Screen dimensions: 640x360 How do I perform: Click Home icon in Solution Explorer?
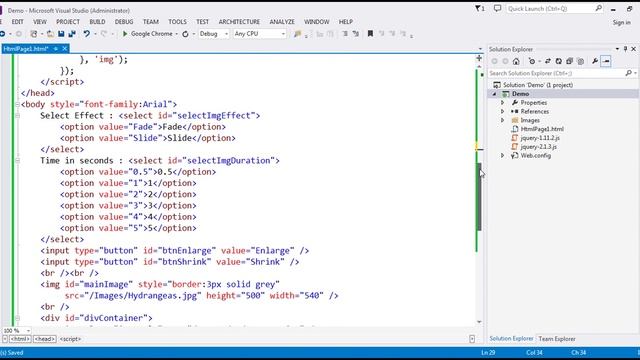[x=516, y=61]
